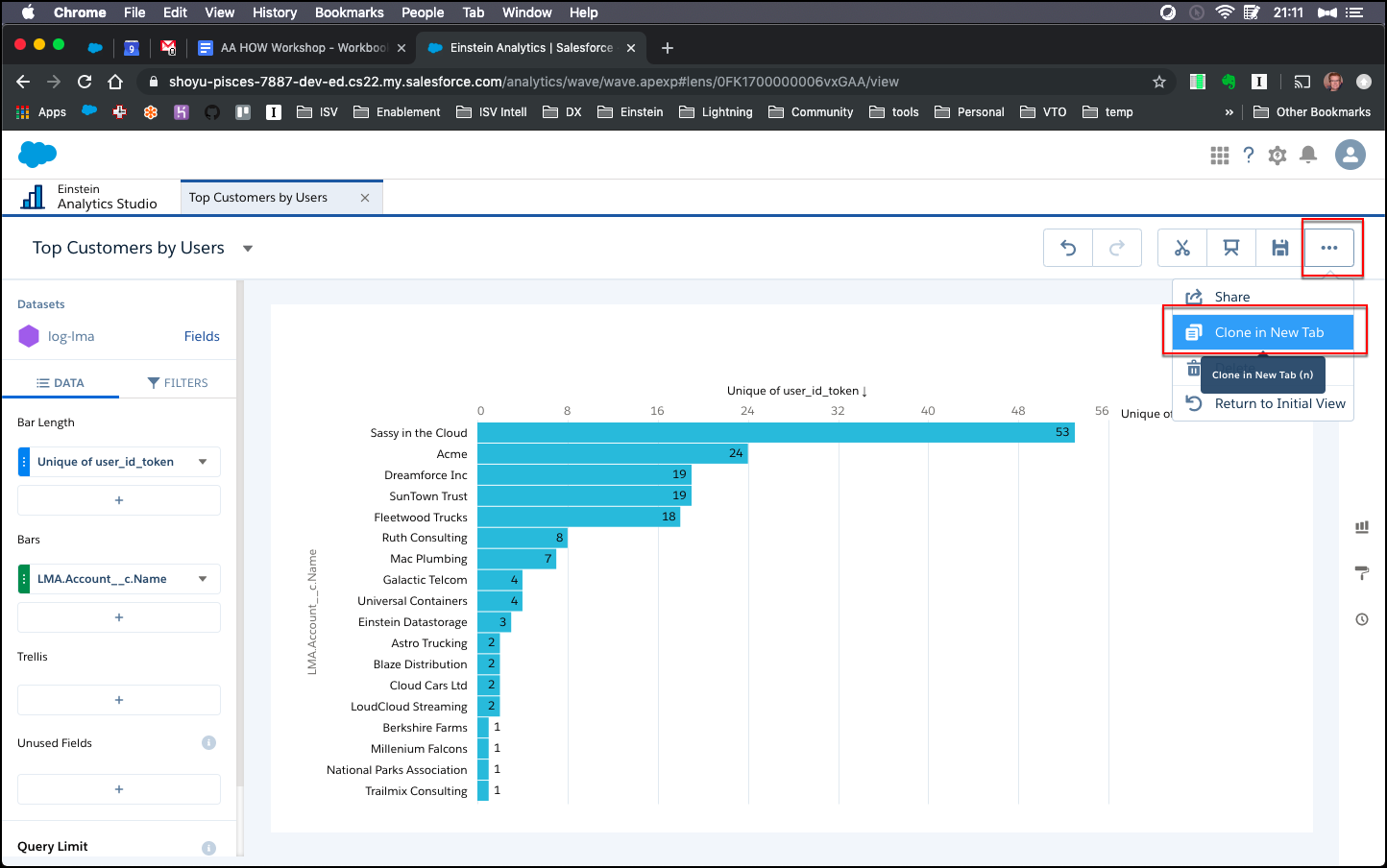The image size is (1387, 868).
Task: Close the Einstein Analytics browser tab
Action: (631, 48)
